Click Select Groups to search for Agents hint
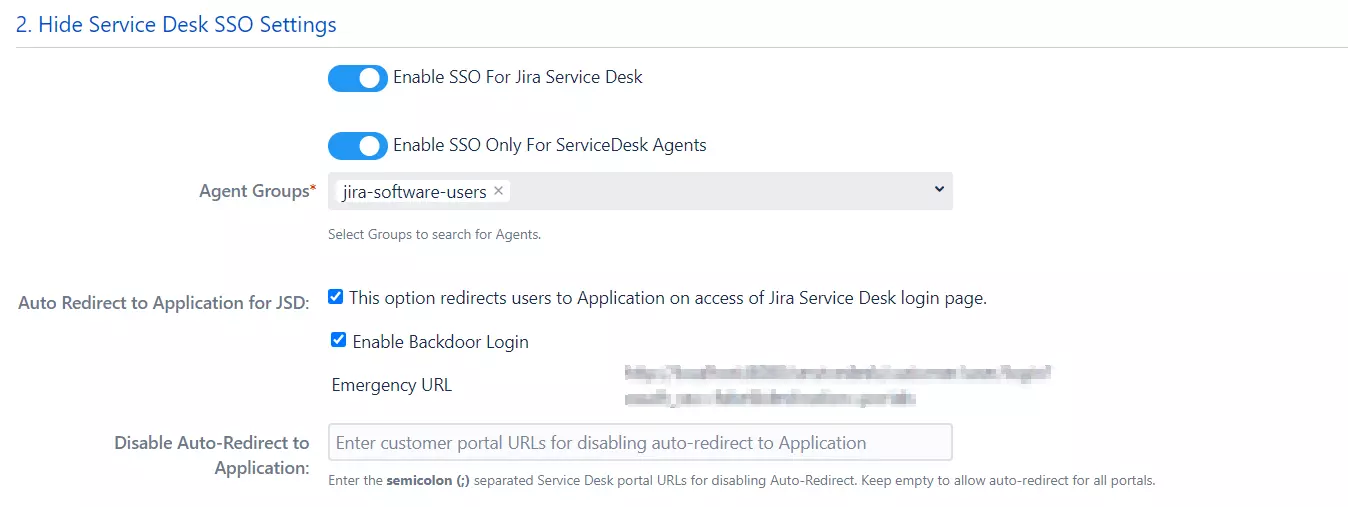This screenshot has height=507, width=1348. pos(434,235)
